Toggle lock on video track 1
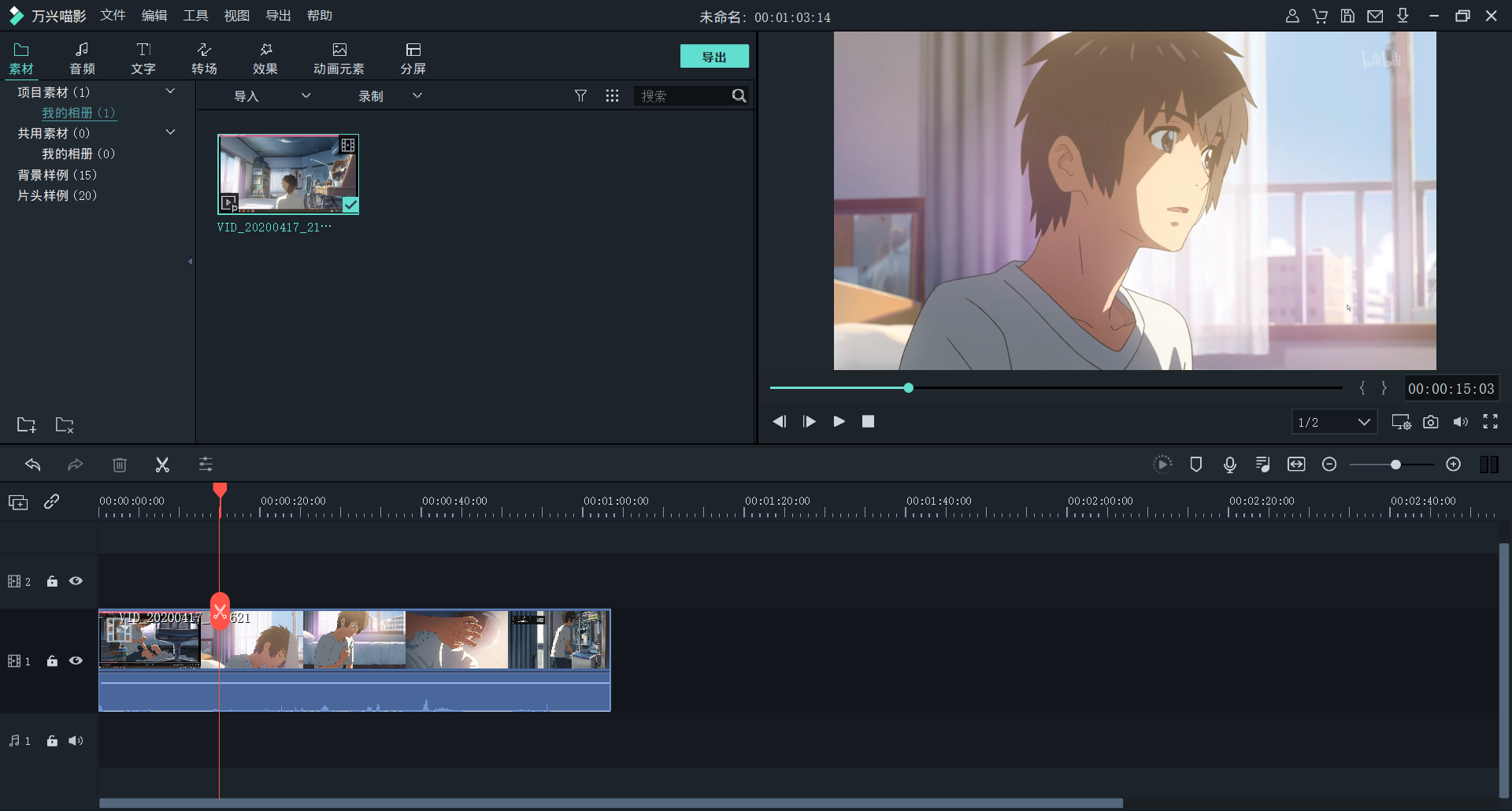Viewport: 1512px width, 811px height. (52, 661)
